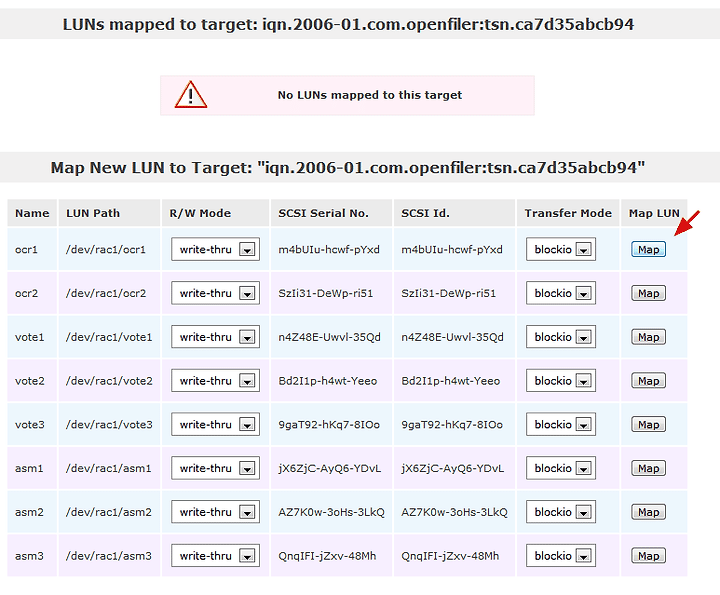Click SCSI serial 9gaT92-hKq7-8IOo
The height and width of the screenshot is (595, 720).
tap(329, 424)
